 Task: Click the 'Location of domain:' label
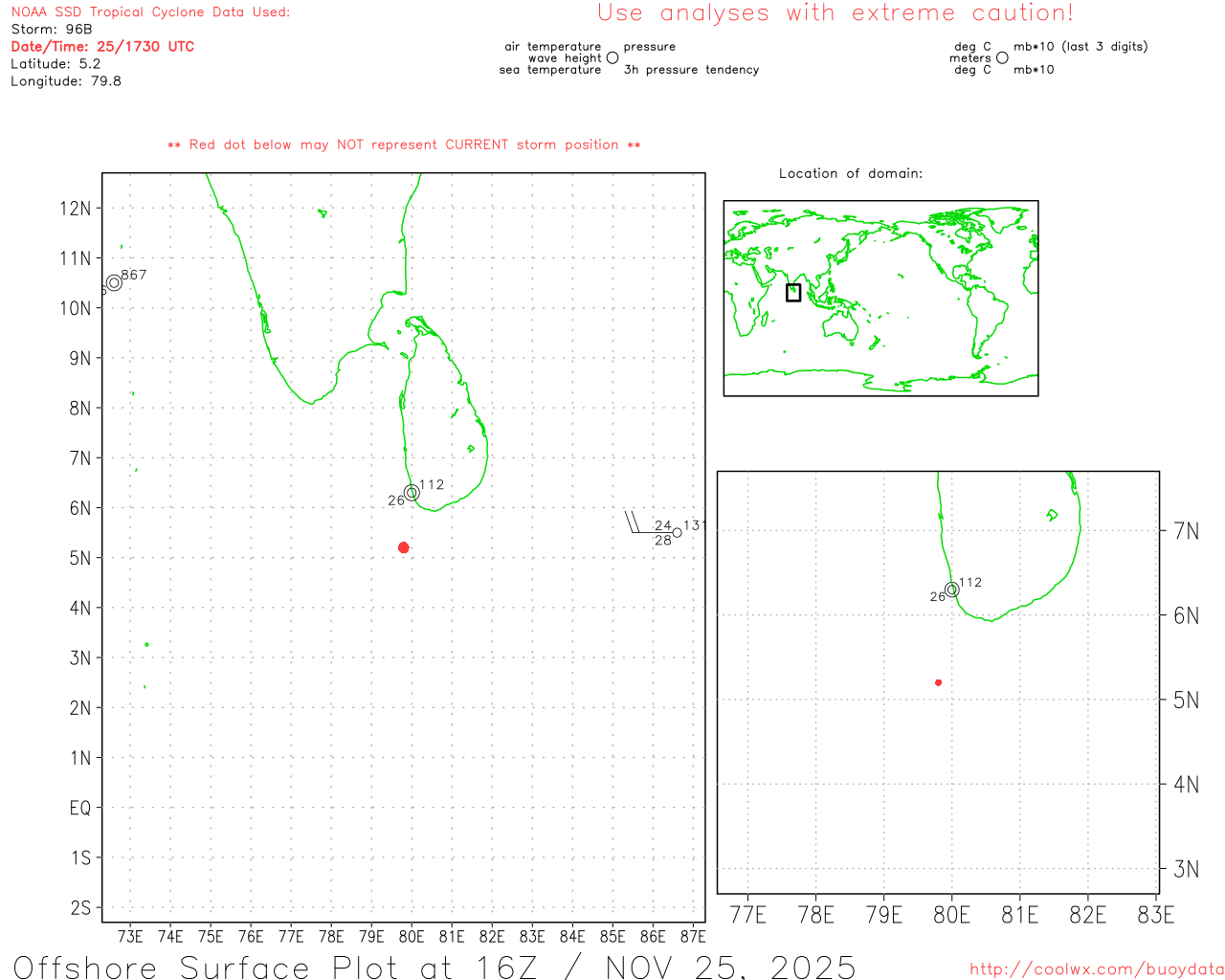pos(850,173)
